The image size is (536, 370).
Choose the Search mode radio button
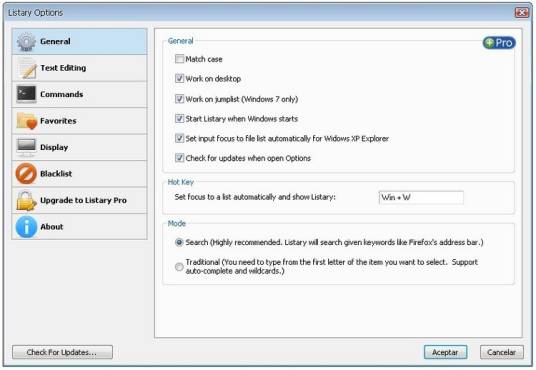179,242
